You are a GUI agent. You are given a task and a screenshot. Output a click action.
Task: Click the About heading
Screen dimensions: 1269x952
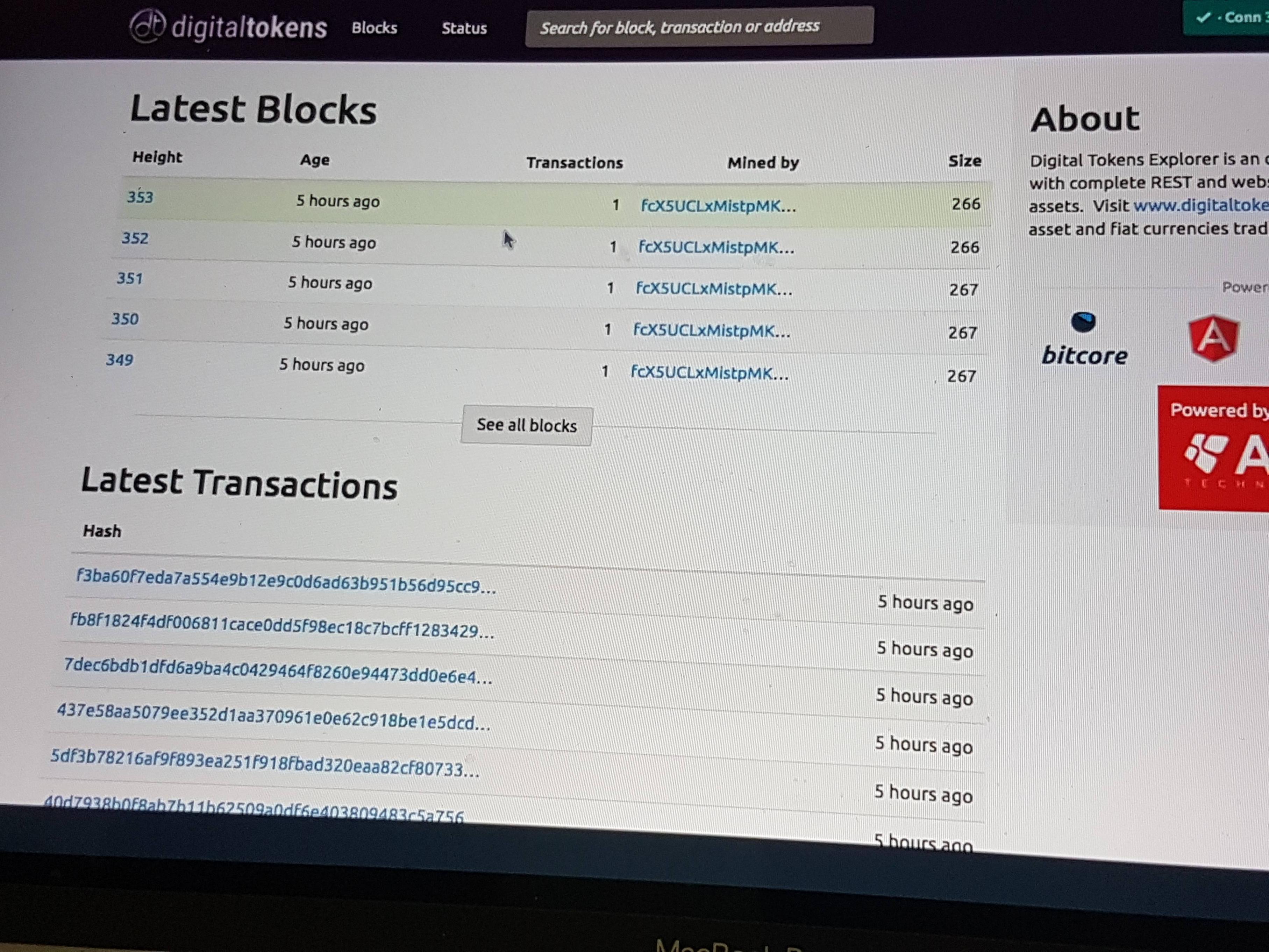click(x=1085, y=119)
